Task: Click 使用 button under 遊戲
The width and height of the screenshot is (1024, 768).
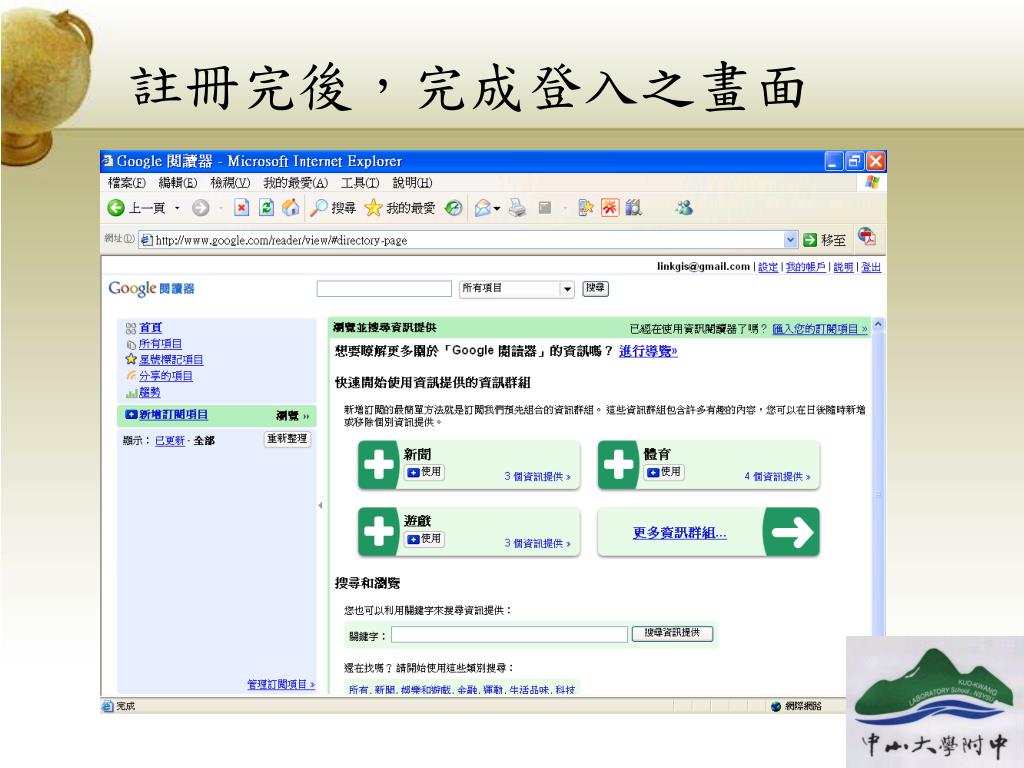Action: (424, 539)
